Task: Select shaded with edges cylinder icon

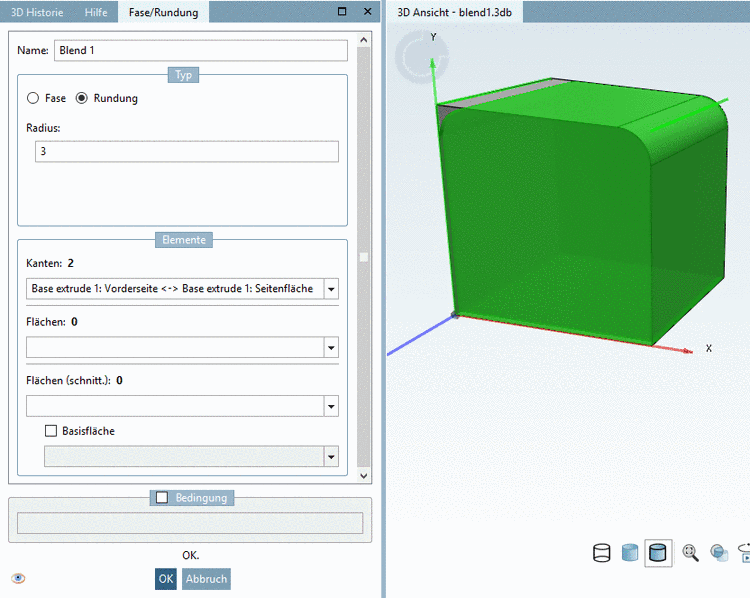Action: [658, 553]
